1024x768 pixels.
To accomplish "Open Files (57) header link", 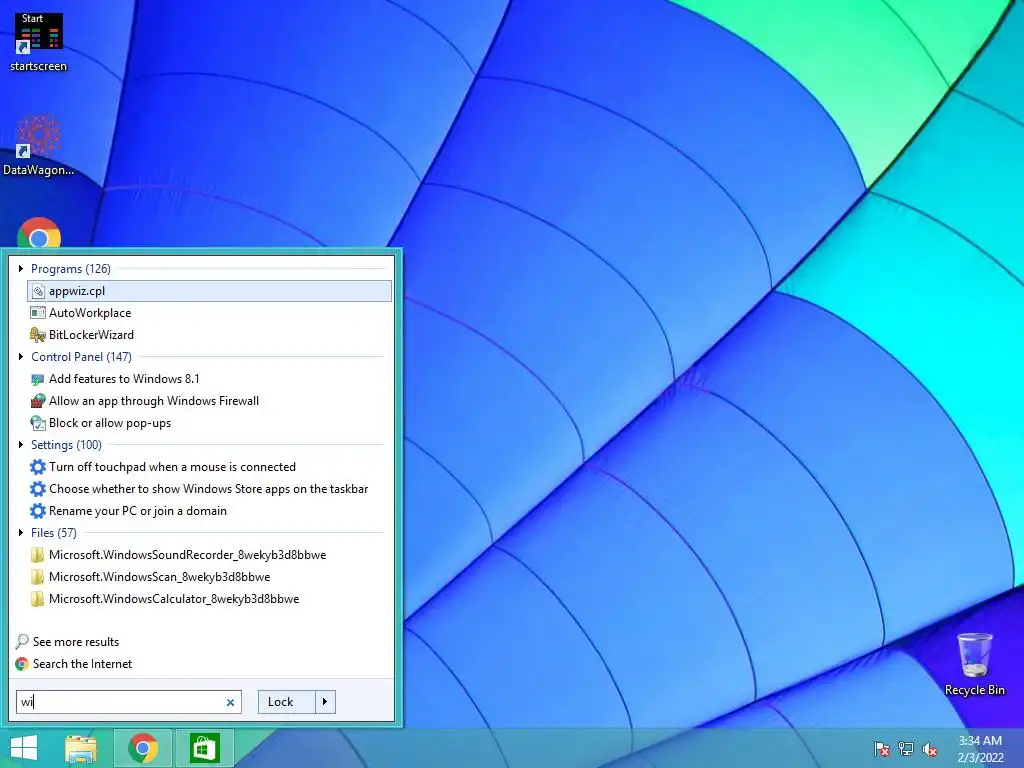I will pos(54,533).
